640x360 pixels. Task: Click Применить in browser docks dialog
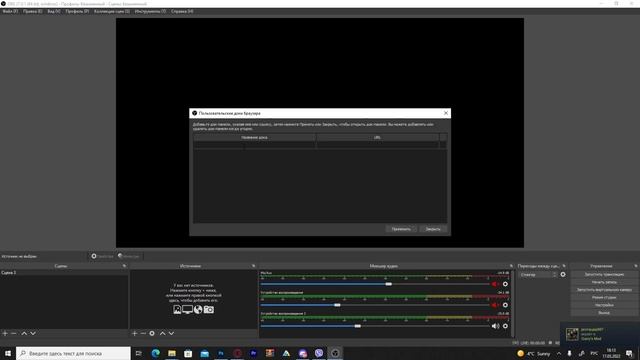401,229
